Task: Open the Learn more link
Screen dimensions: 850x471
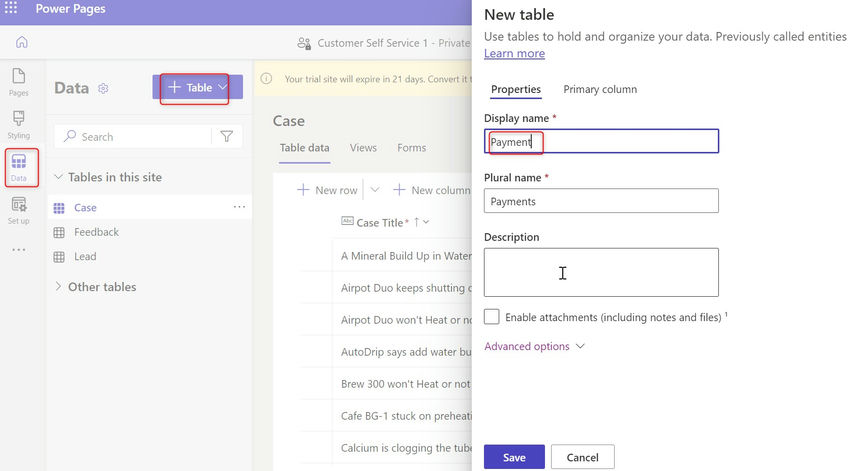Action: coord(514,53)
